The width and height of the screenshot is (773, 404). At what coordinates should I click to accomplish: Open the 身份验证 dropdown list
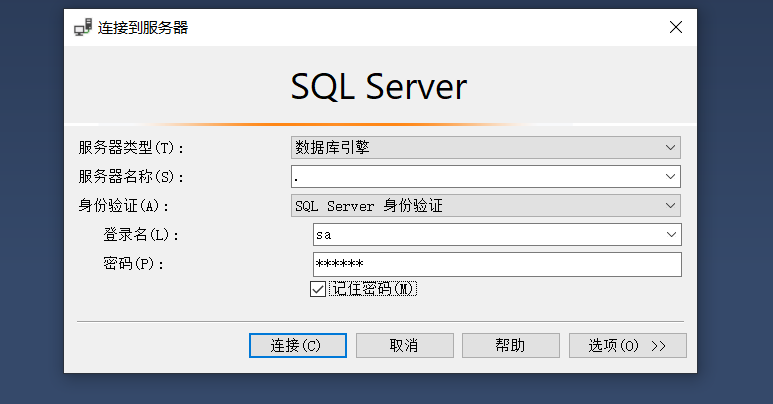(x=486, y=206)
